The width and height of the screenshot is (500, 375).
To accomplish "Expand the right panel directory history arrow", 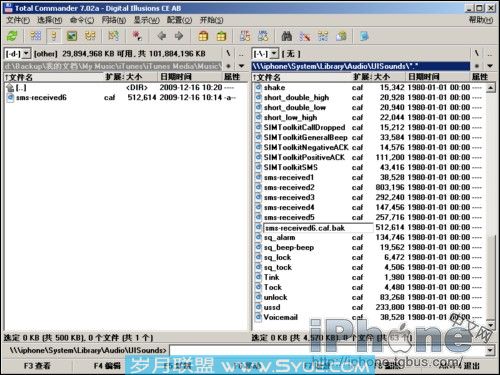I will [490, 66].
